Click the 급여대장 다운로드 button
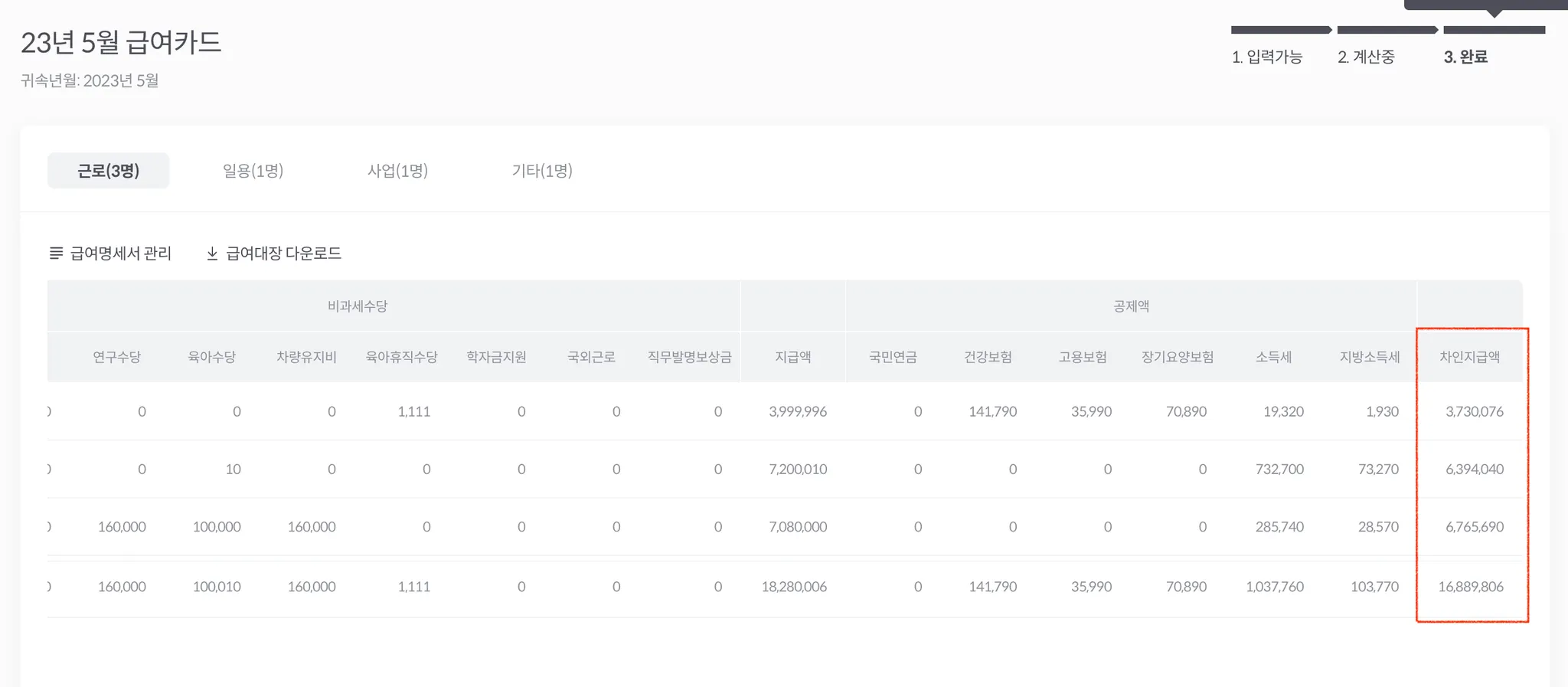Image resolution: width=1568 pixels, height=687 pixels. (273, 254)
